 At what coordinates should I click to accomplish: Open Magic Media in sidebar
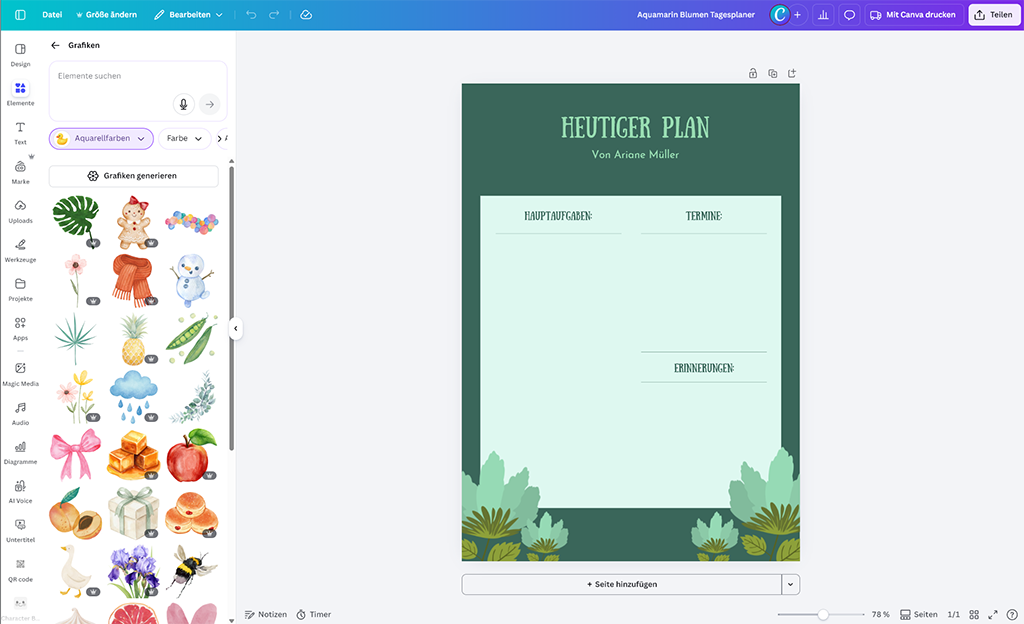[20, 375]
